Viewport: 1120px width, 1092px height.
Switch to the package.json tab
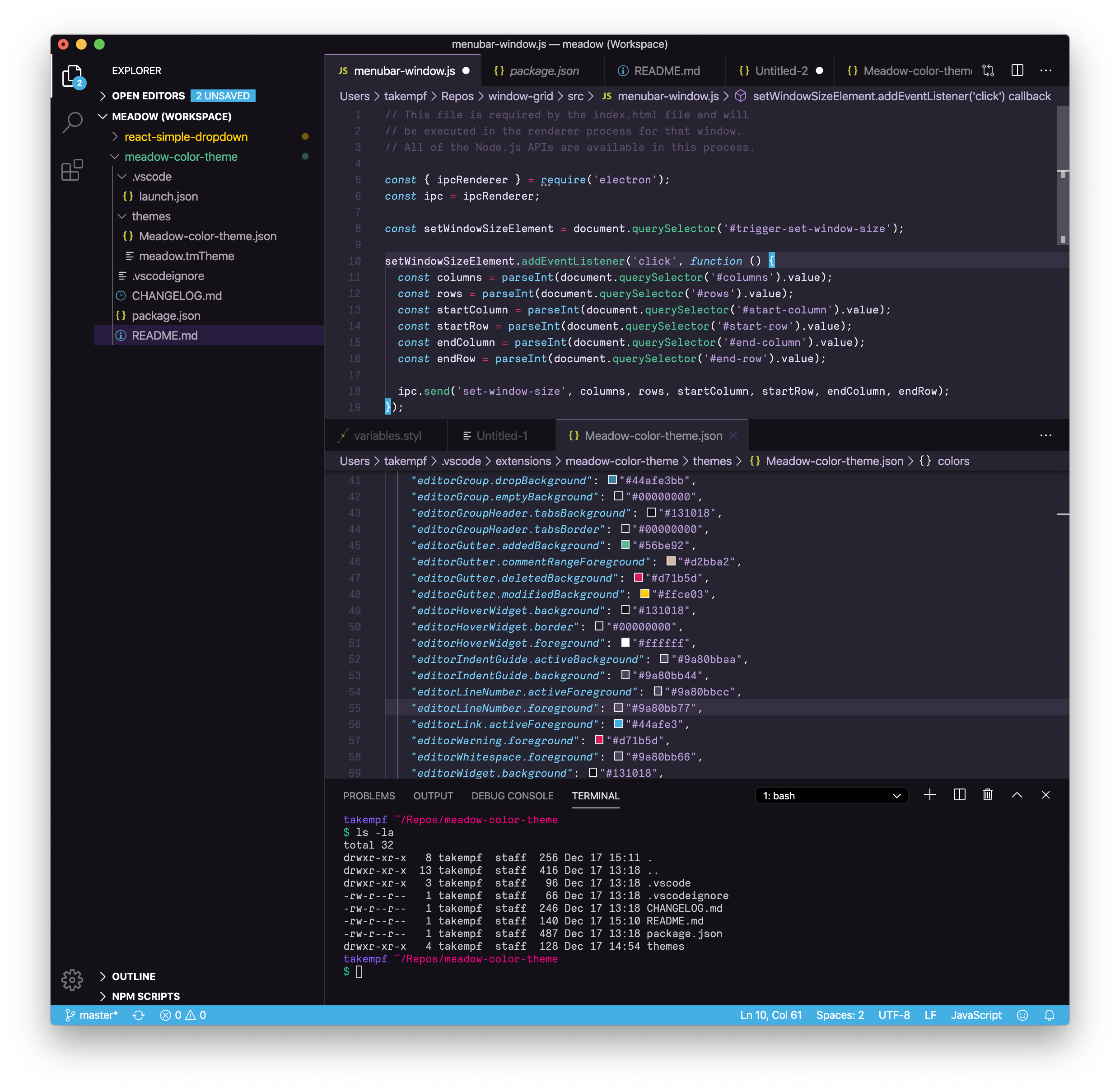[544, 70]
